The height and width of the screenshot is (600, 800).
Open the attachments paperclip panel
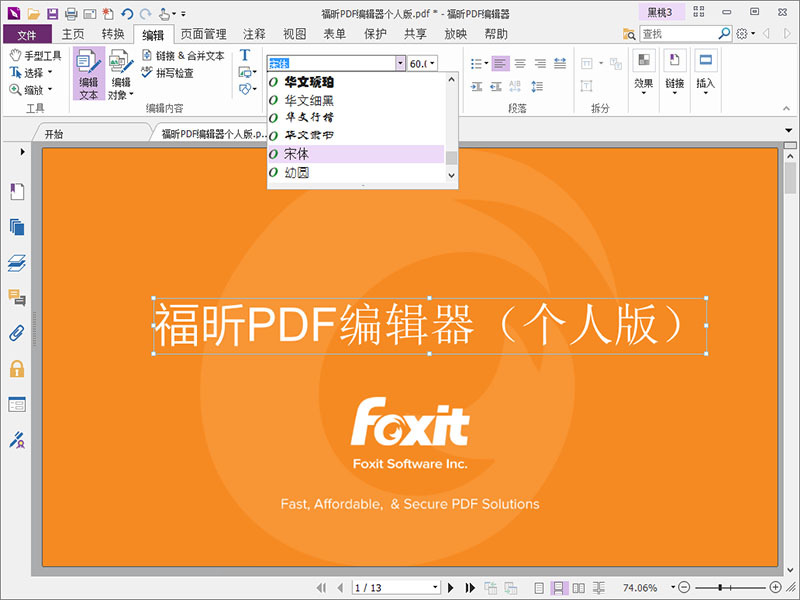tap(17, 333)
